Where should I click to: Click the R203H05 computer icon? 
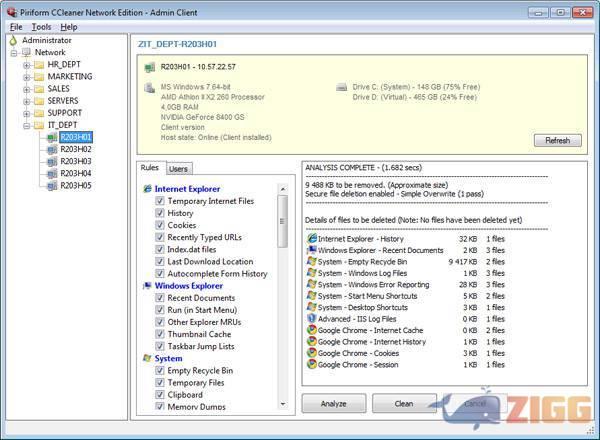[52, 186]
